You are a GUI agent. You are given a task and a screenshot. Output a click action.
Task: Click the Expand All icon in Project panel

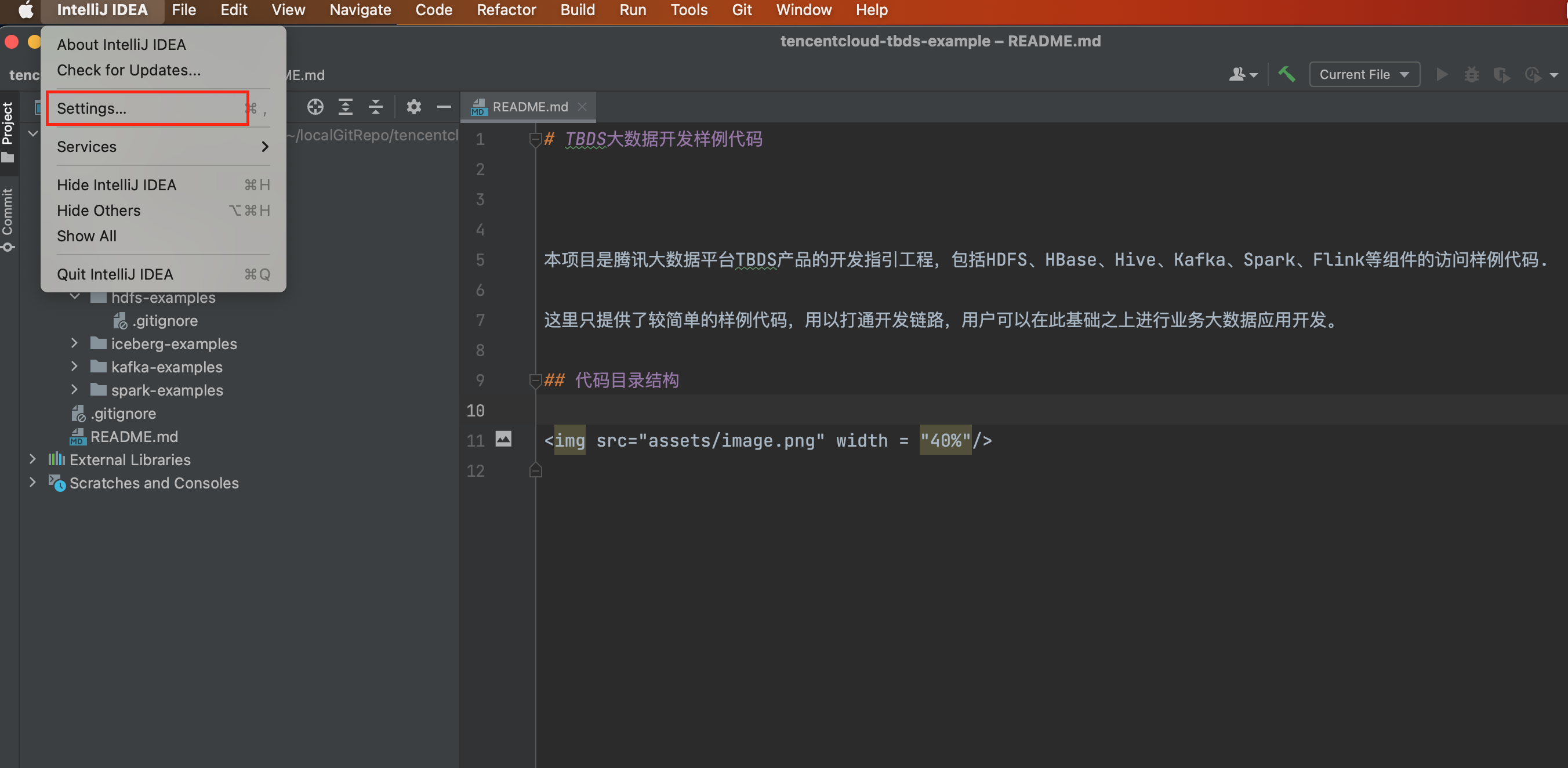tap(345, 107)
